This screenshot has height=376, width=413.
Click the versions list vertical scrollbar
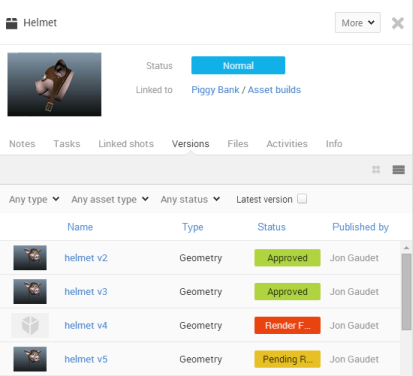click(406, 292)
